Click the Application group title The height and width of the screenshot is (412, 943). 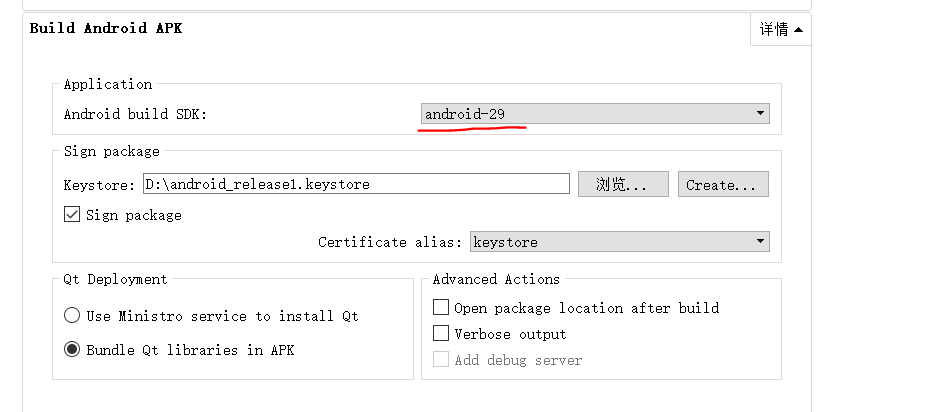pos(108,84)
